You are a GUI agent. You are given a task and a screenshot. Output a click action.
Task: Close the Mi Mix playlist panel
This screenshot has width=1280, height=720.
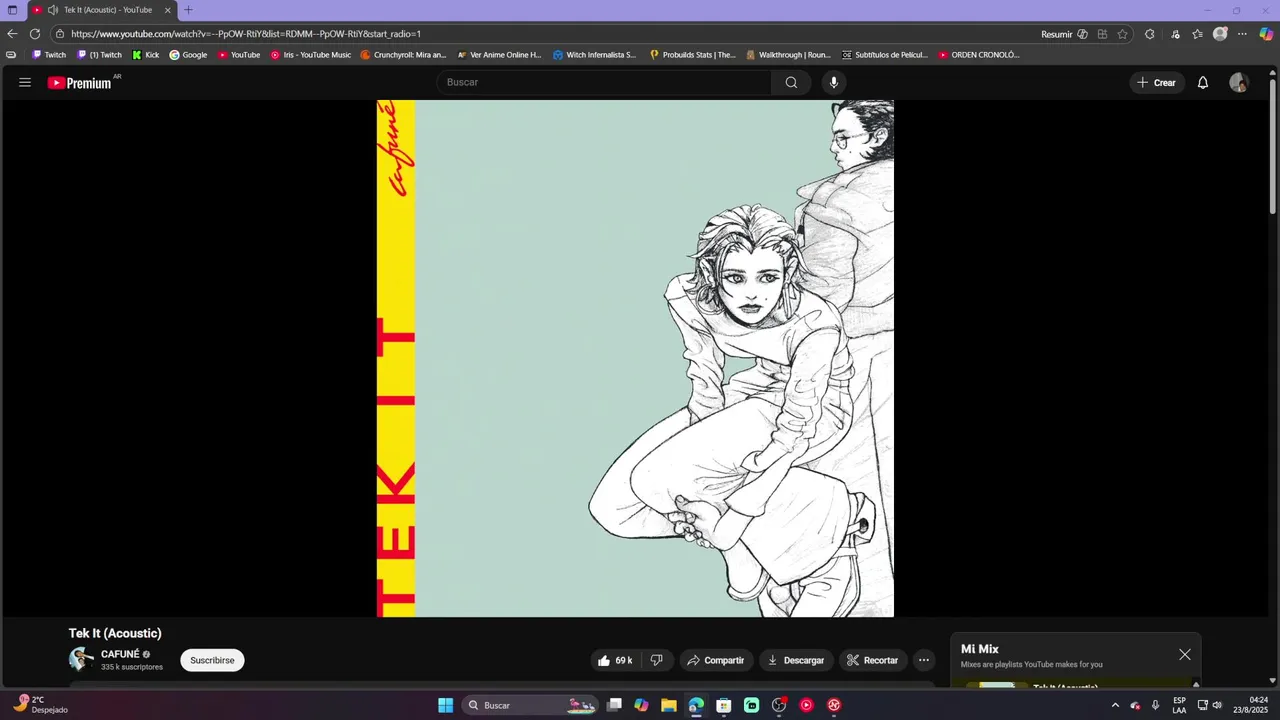[x=1185, y=655]
